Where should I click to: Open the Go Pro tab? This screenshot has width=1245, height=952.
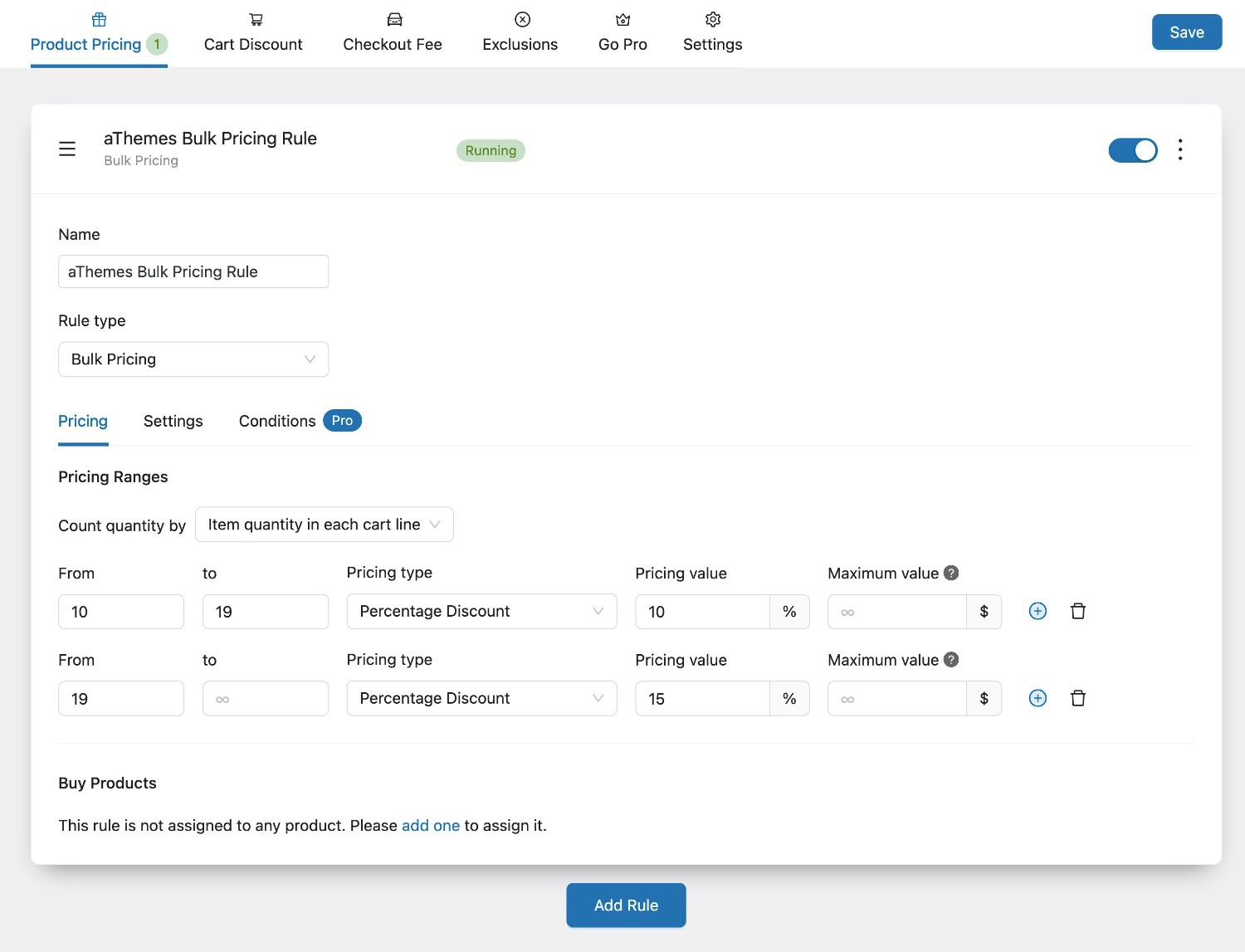click(x=622, y=33)
